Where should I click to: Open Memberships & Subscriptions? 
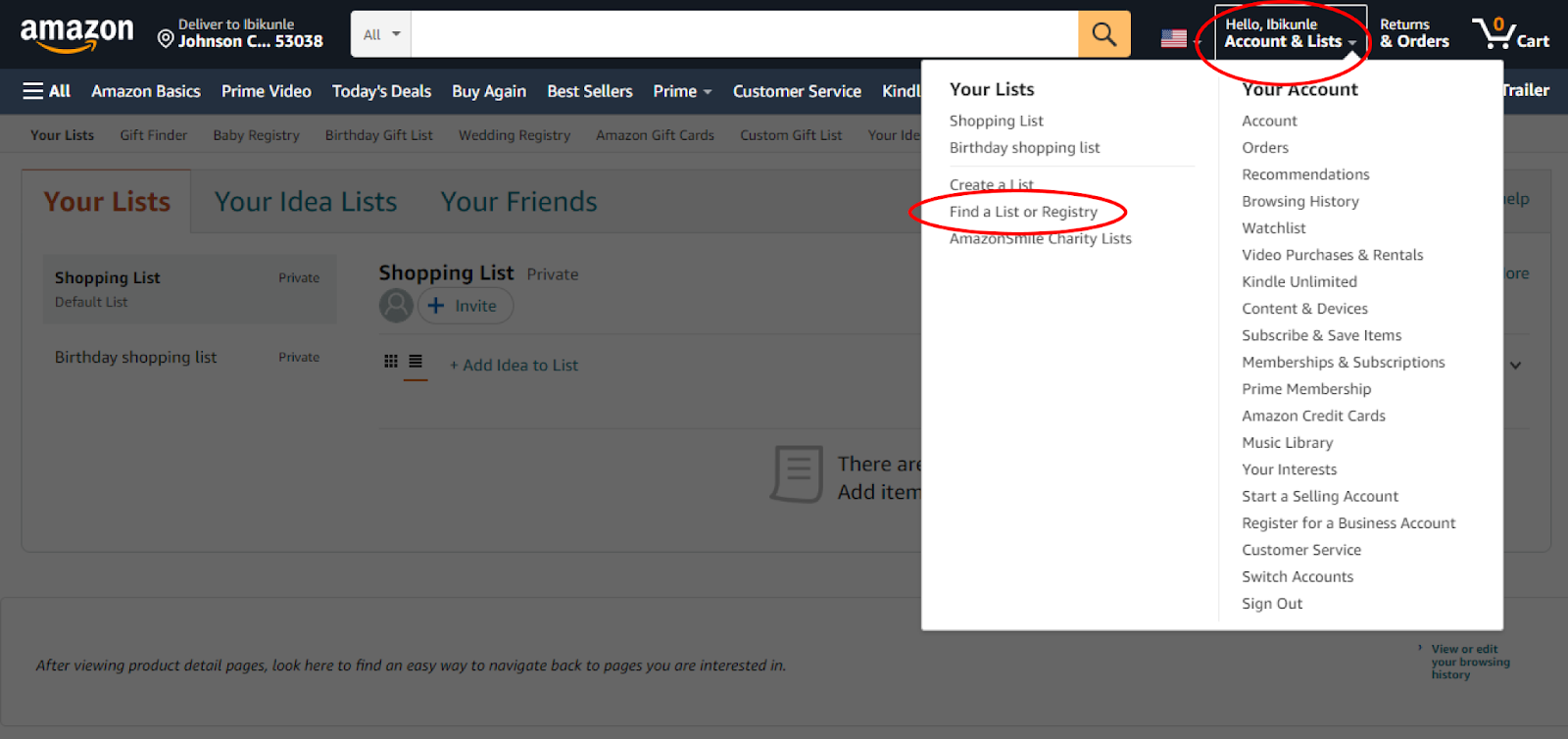tap(1343, 362)
